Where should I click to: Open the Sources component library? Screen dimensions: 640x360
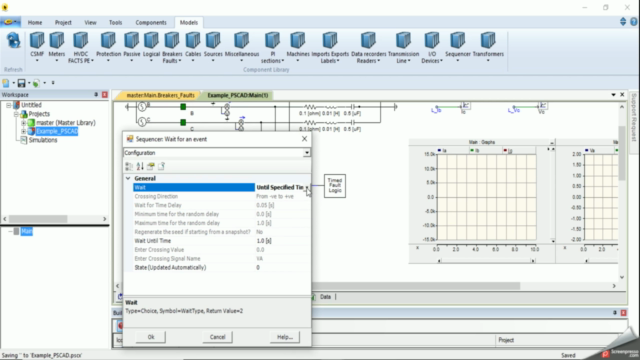pyautogui.click(x=213, y=47)
